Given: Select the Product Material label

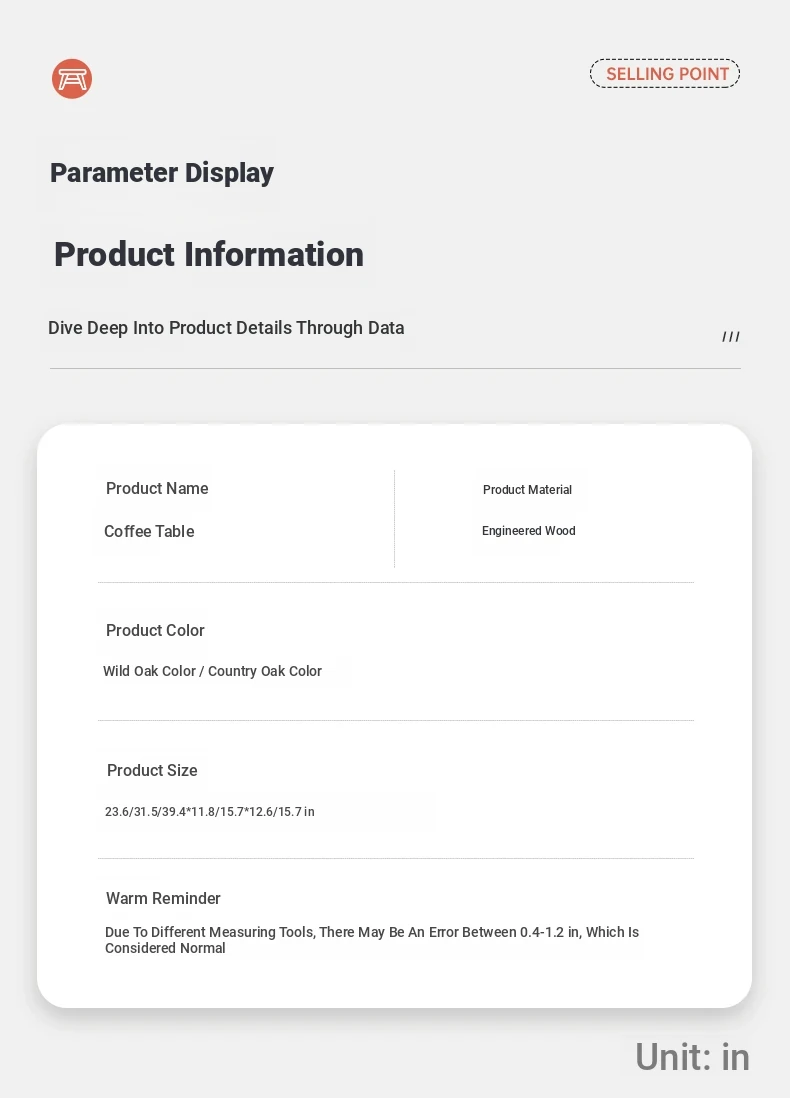Looking at the screenshot, I should pyautogui.click(x=527, y=490).
